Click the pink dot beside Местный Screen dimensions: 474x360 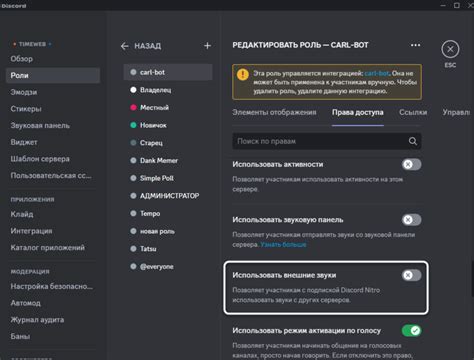point(133,107)
